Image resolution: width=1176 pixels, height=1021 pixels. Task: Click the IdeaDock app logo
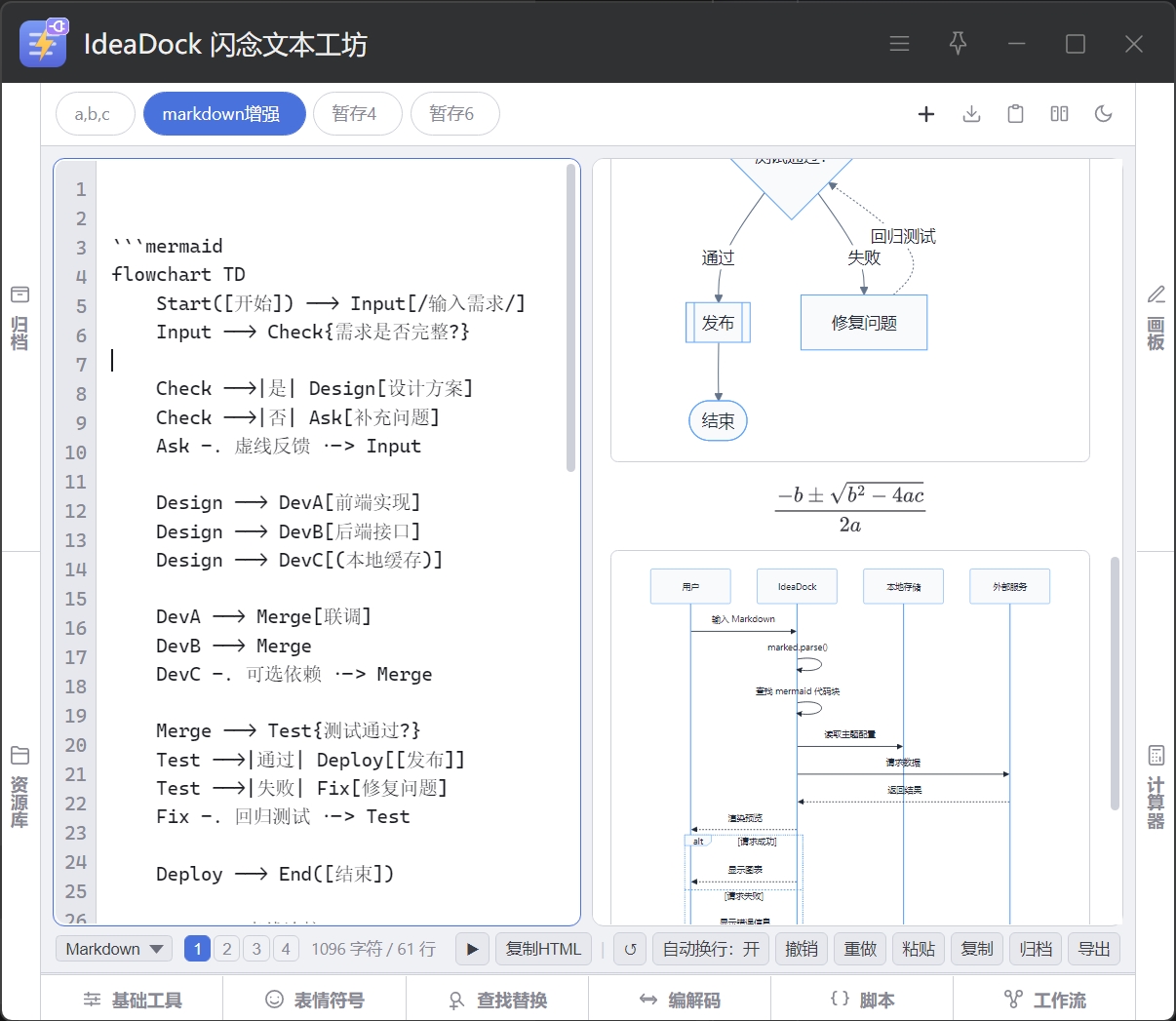point(44,43)
